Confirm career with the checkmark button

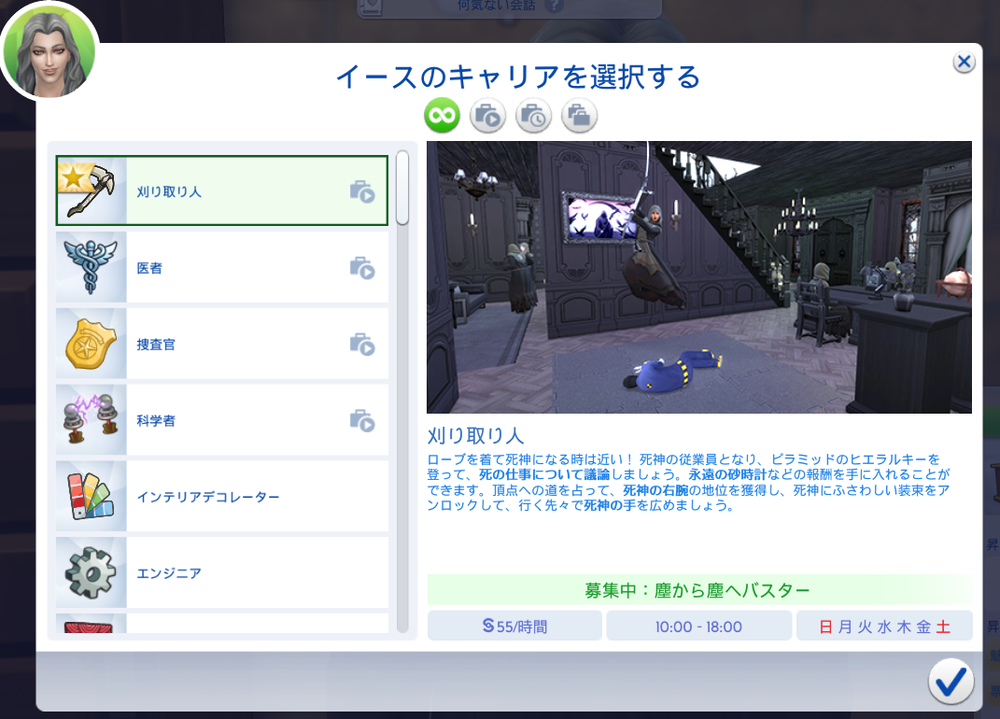[x=951, y=681]
